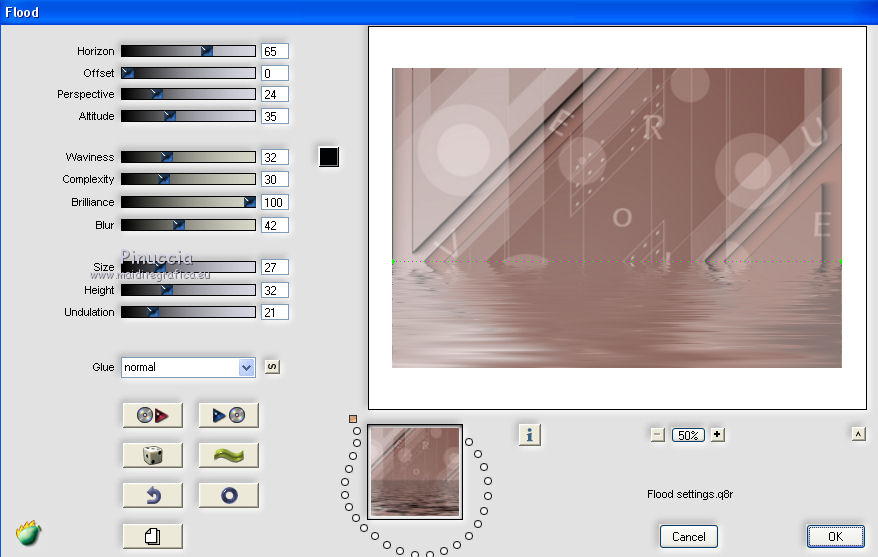The height and width of the screenshot is (557, 878).
Task: Click the 'Flood settings.q8r' filename text
Action: (690, 494)
